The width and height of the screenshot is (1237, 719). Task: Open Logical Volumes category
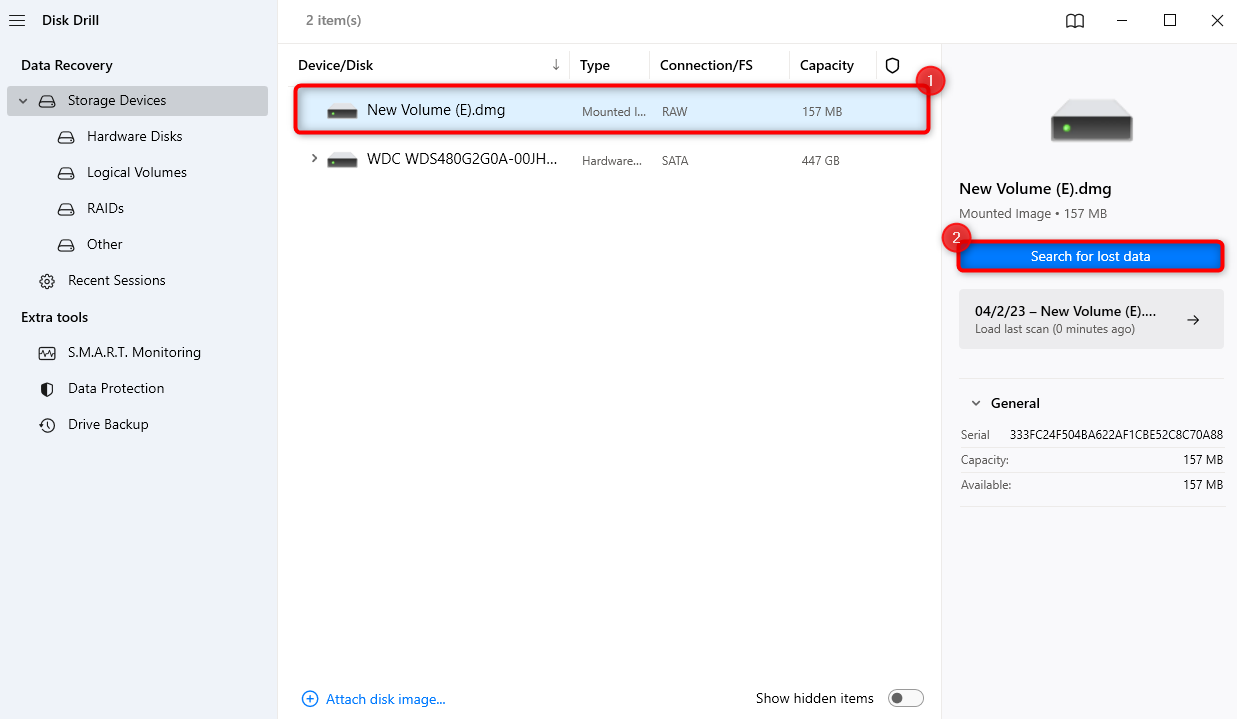tap(137, 173)
